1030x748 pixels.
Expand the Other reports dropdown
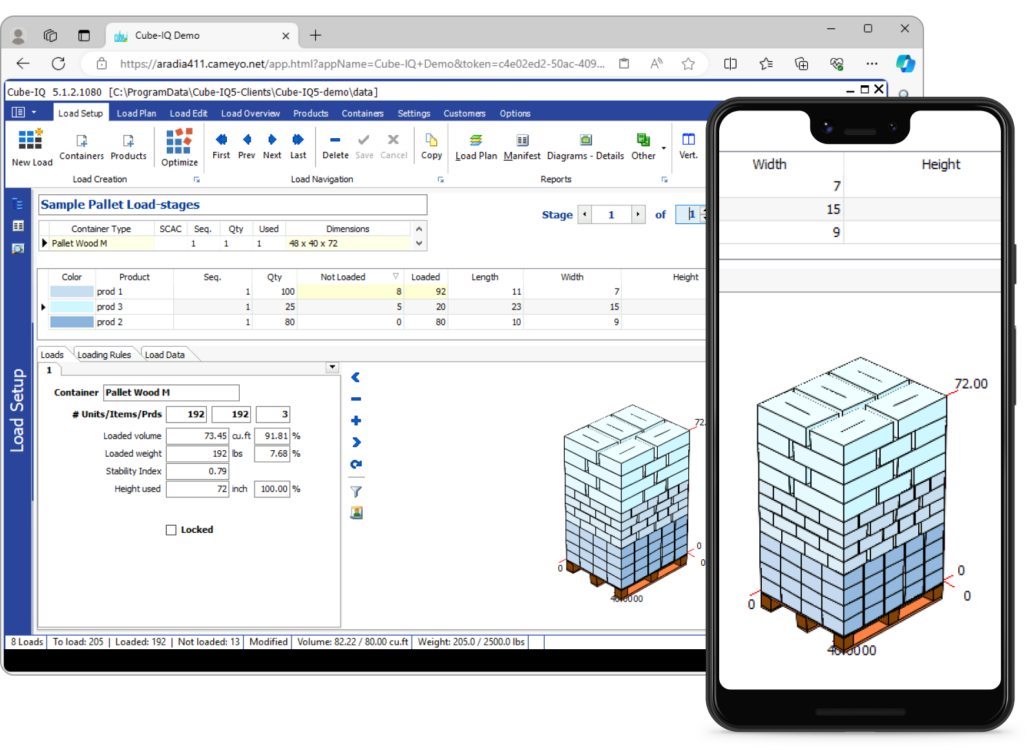tap(663, 148)
